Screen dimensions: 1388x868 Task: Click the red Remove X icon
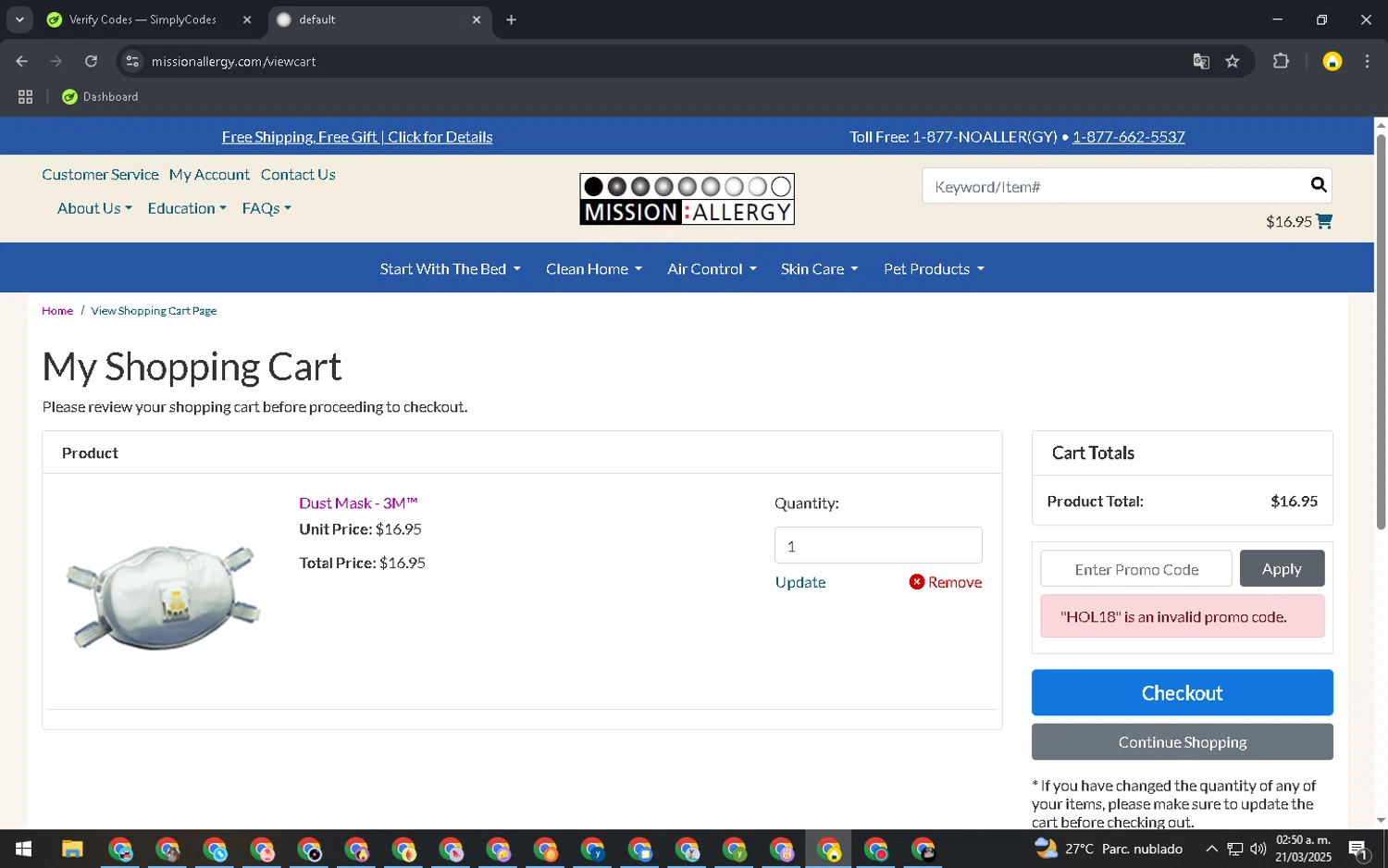click(916, 582)
